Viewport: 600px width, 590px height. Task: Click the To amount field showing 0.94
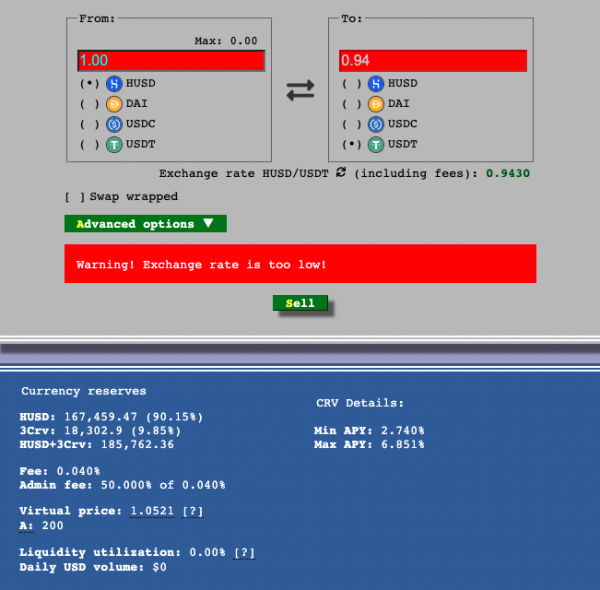tap(433, 60)
